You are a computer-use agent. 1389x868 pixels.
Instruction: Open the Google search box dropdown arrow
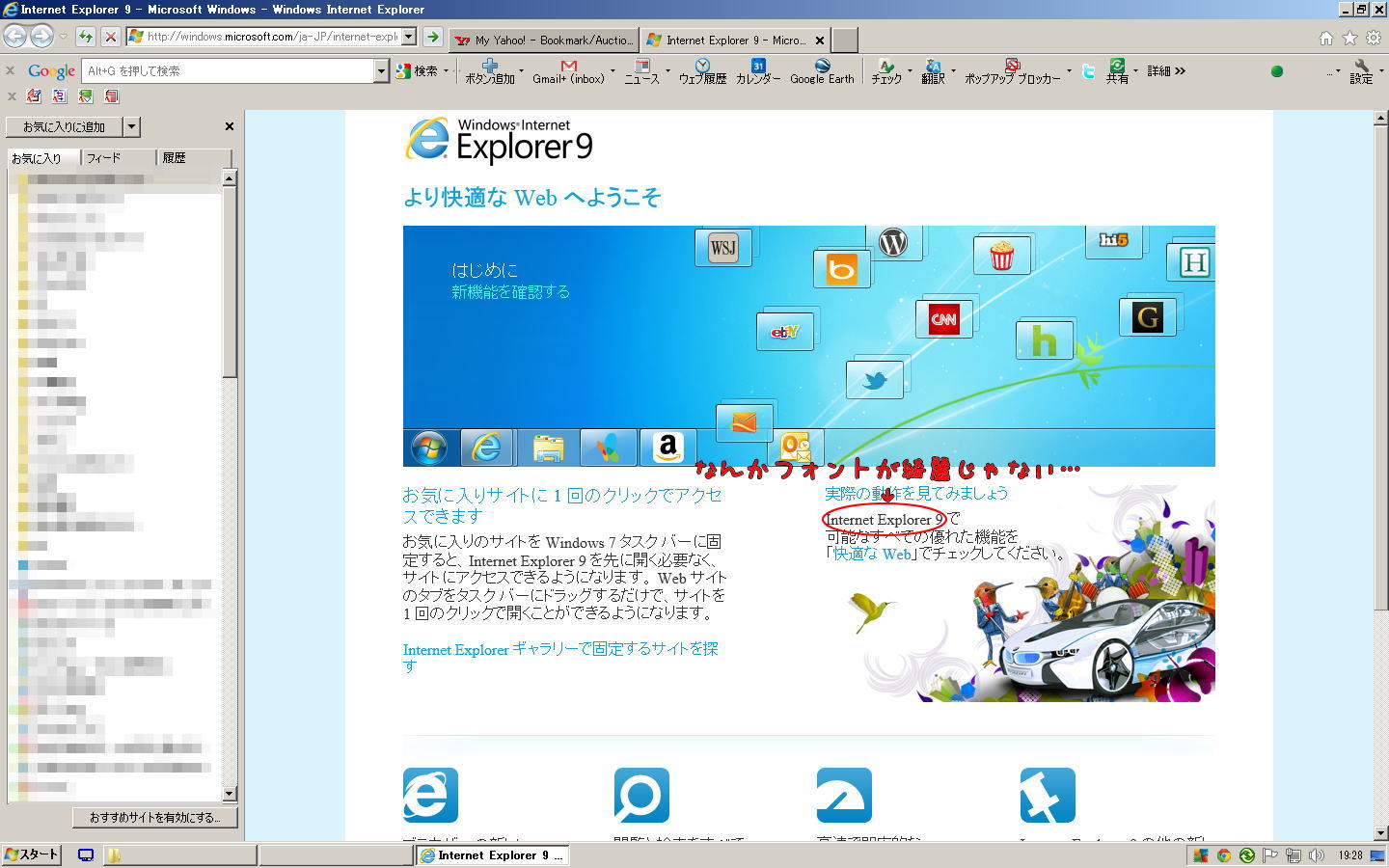coord(381,70)
